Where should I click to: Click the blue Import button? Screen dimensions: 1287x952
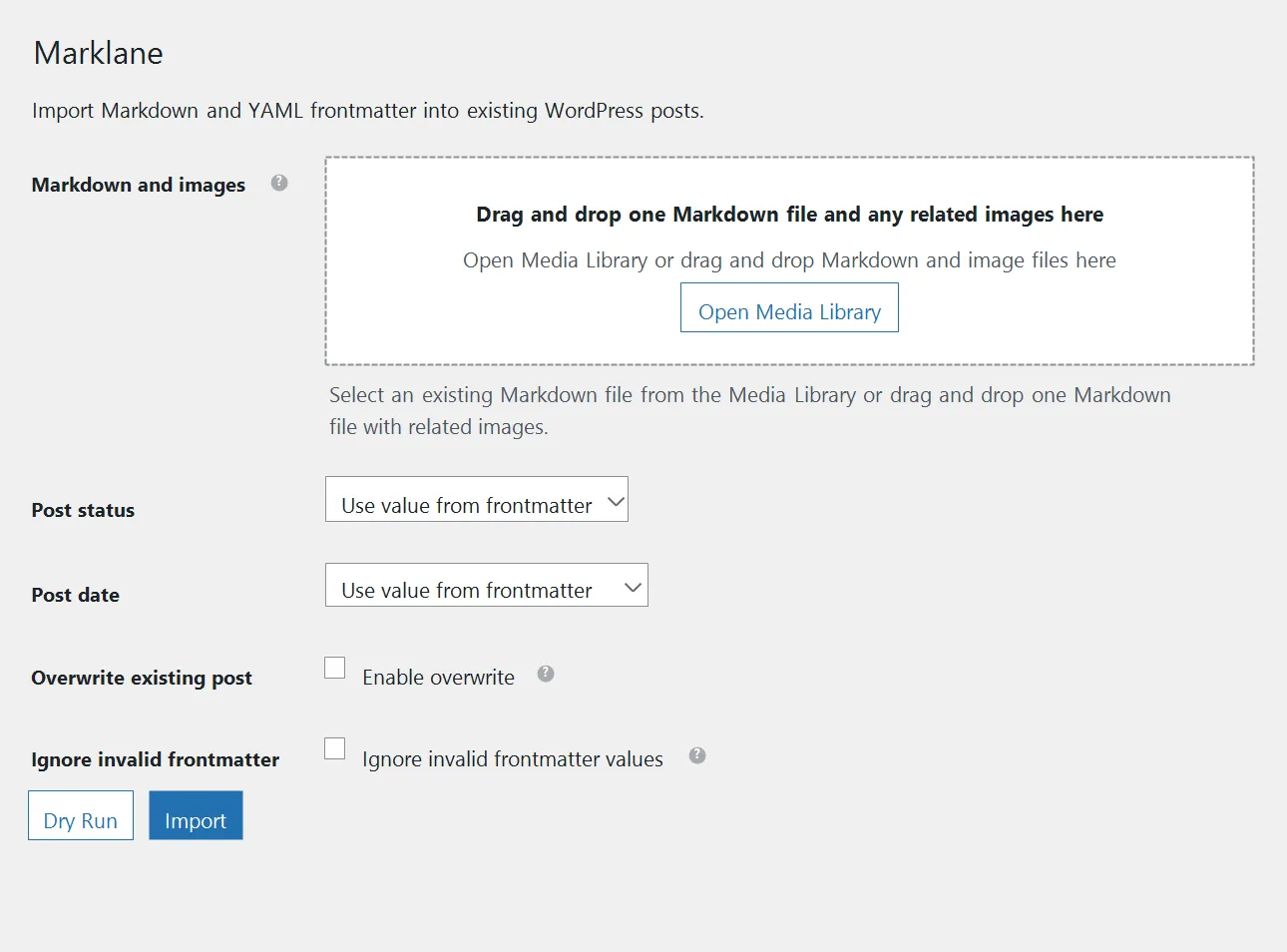196,815
